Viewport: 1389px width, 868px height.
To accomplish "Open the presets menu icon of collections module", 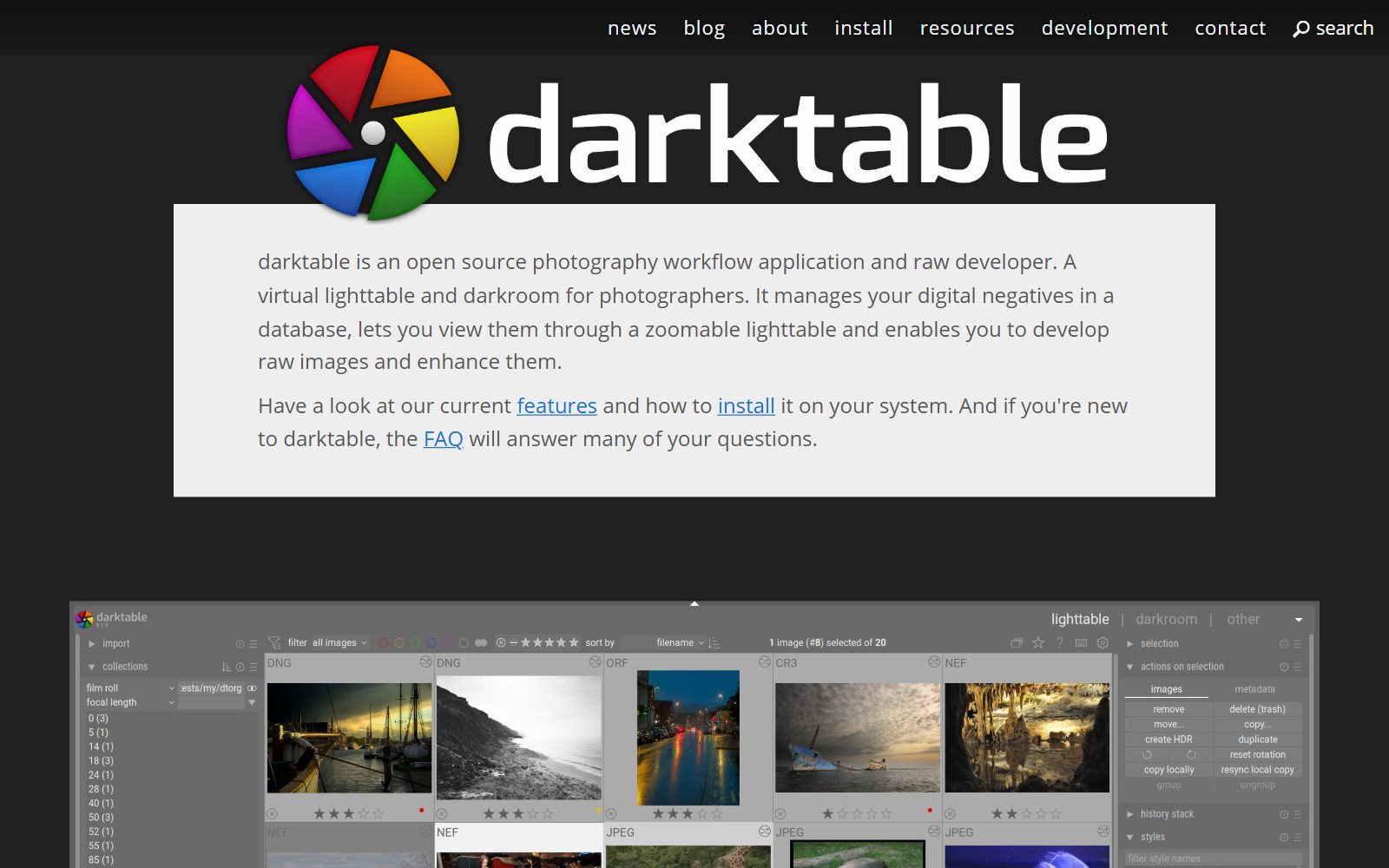I will (253, 667).
